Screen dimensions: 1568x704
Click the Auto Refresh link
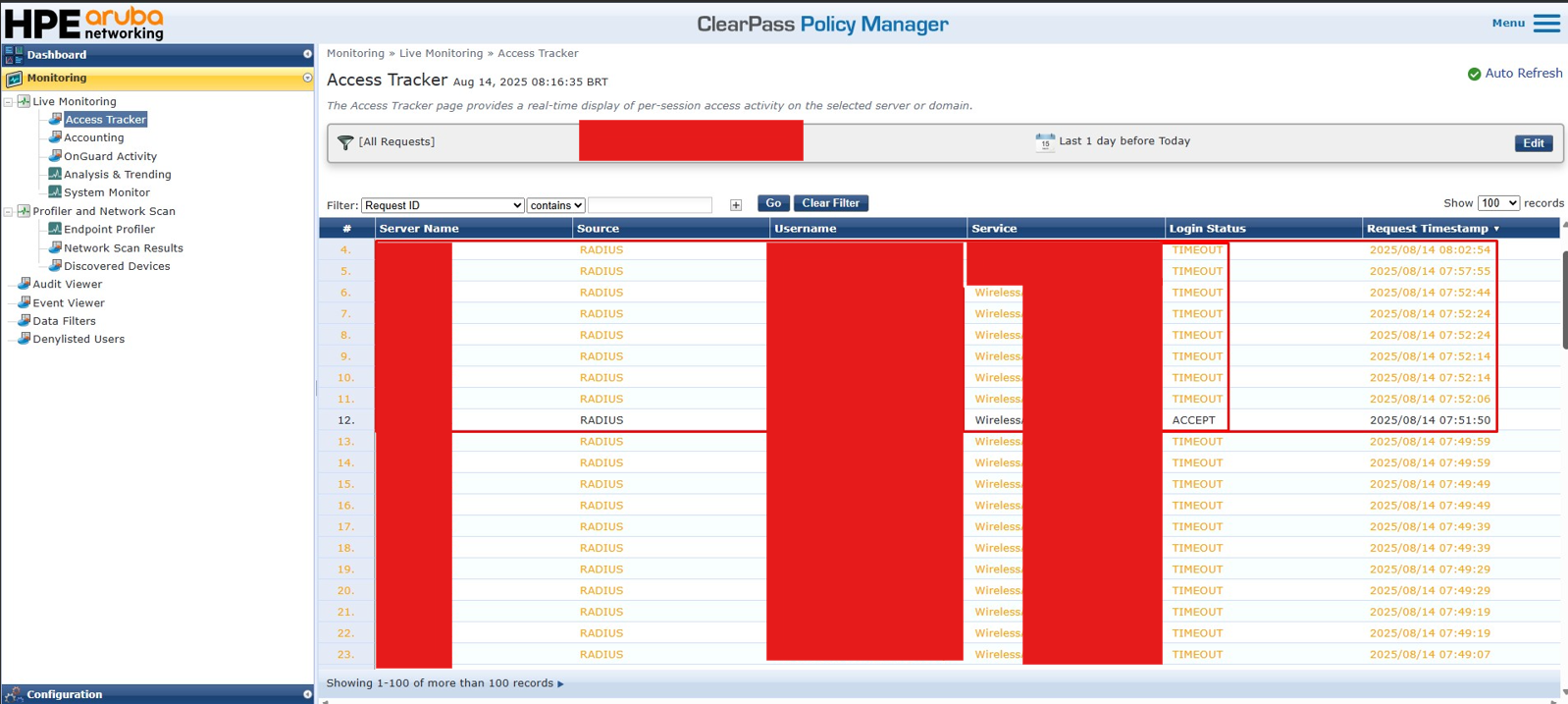(x=1523, y=74)
